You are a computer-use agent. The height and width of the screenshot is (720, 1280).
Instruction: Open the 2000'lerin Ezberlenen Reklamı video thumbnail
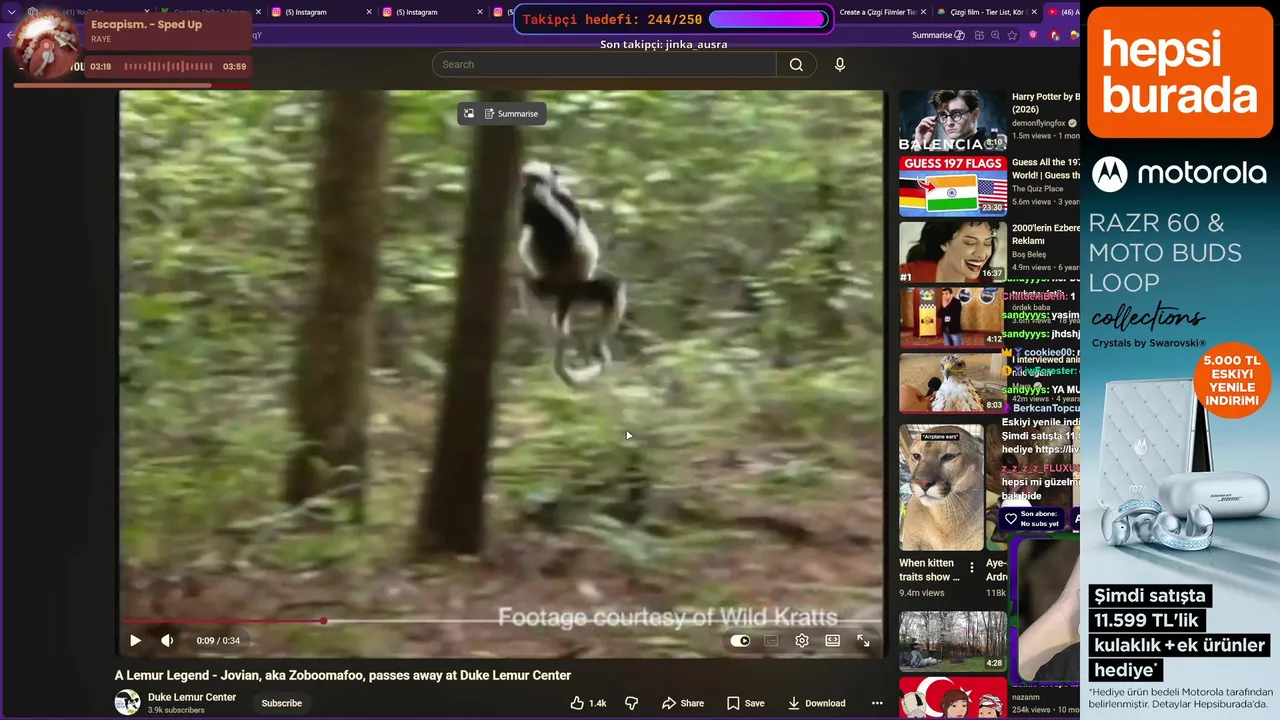click(x=952, y=251)
